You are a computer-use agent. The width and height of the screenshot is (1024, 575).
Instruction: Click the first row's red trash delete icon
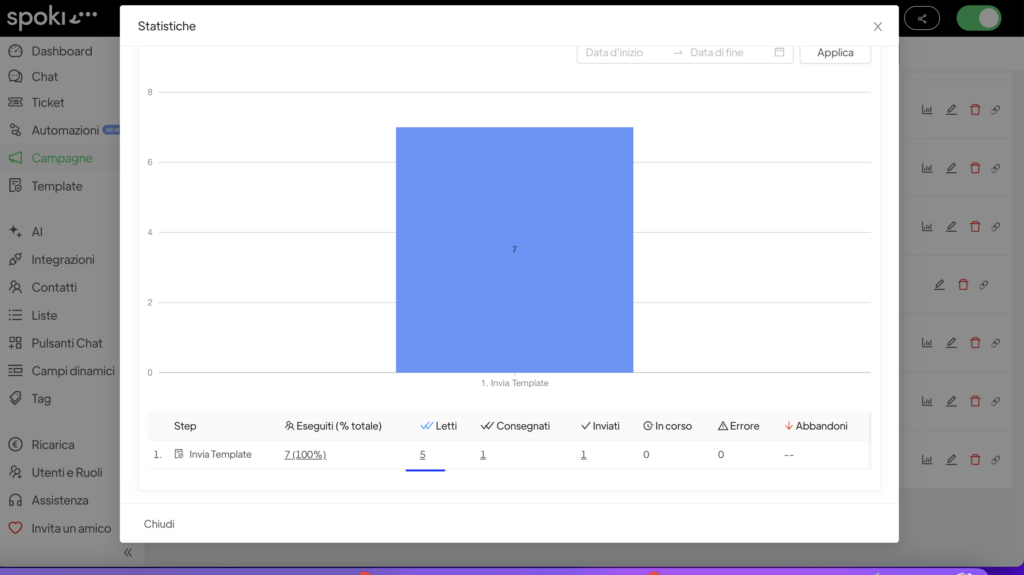click(975, 110)
